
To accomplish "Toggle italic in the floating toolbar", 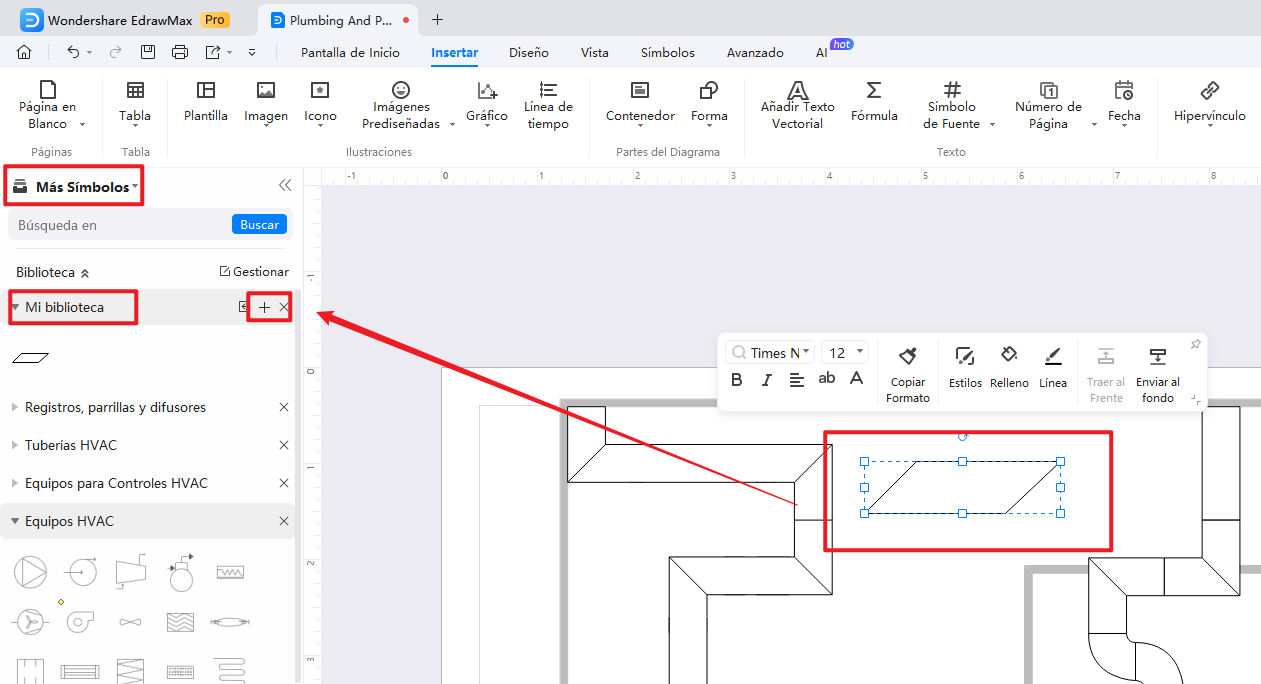I will click(x=767, y=379).
